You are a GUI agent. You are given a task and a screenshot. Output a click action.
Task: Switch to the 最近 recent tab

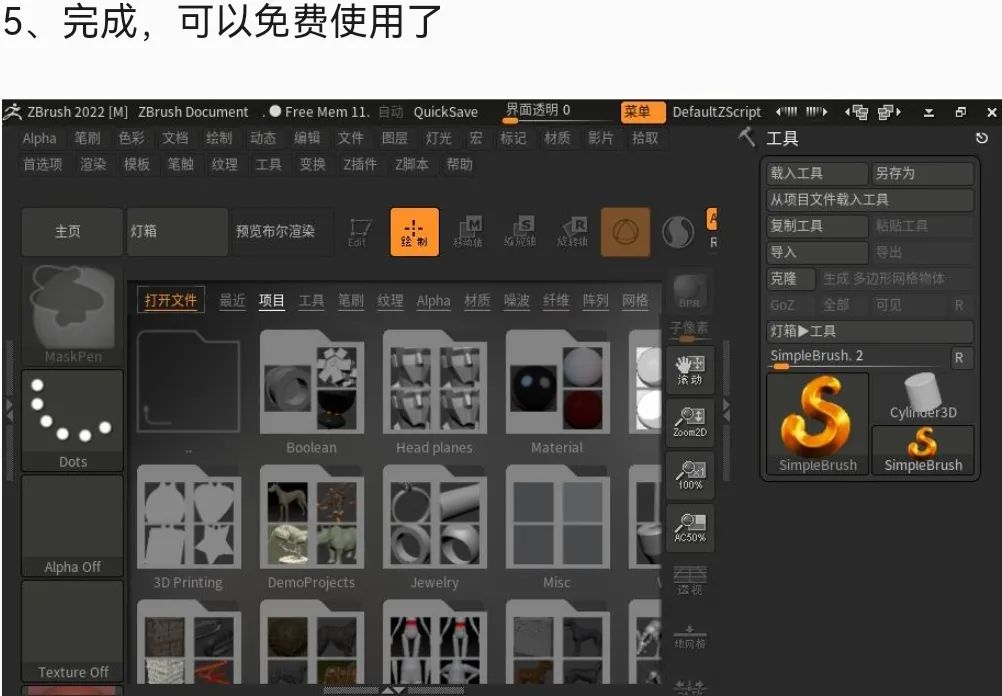coord(232,300)
